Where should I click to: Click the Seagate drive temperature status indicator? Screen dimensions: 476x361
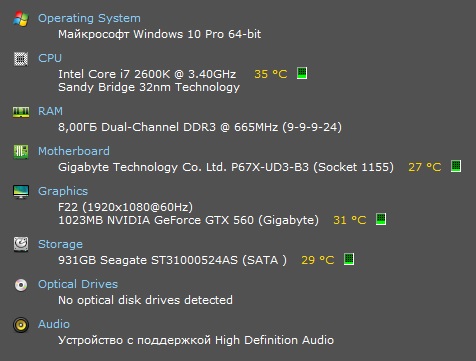click(349, 259)
